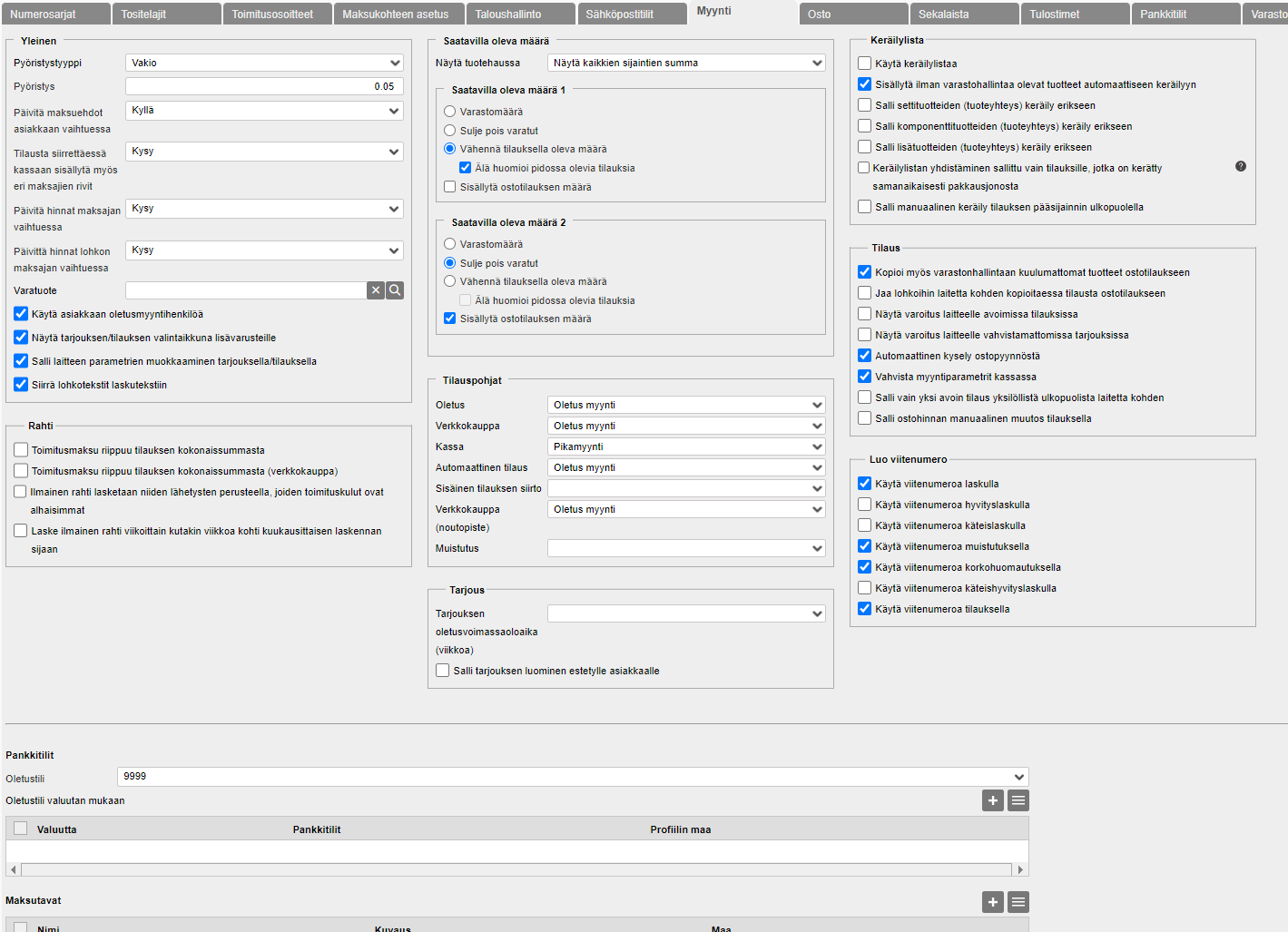Open Taloushallinto tab
Screen dimensions: 1288x932
(521, 14)
